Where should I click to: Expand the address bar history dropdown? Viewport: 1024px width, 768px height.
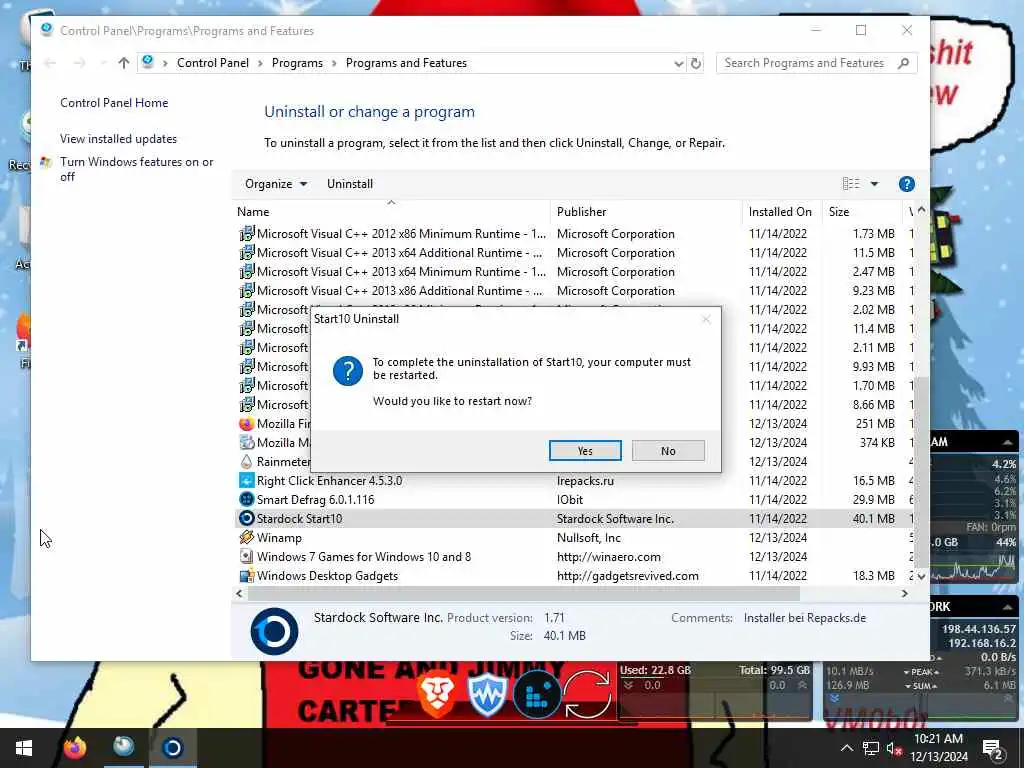click(x=679, y=63)
